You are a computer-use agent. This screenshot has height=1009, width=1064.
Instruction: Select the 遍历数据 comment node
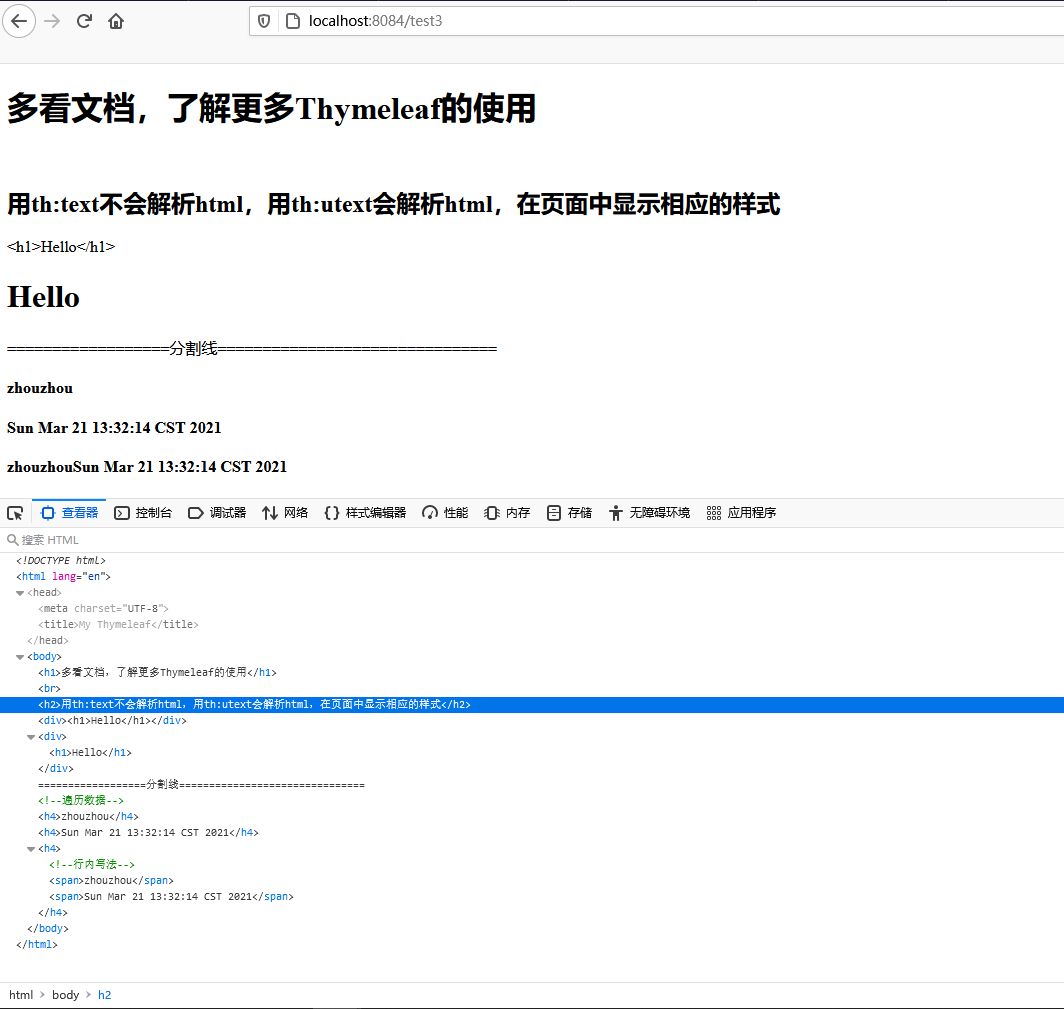pos(81,801)
